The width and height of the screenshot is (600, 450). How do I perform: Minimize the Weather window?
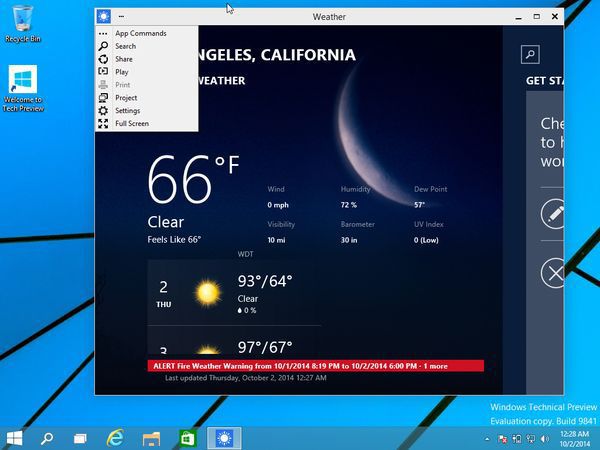518,17
